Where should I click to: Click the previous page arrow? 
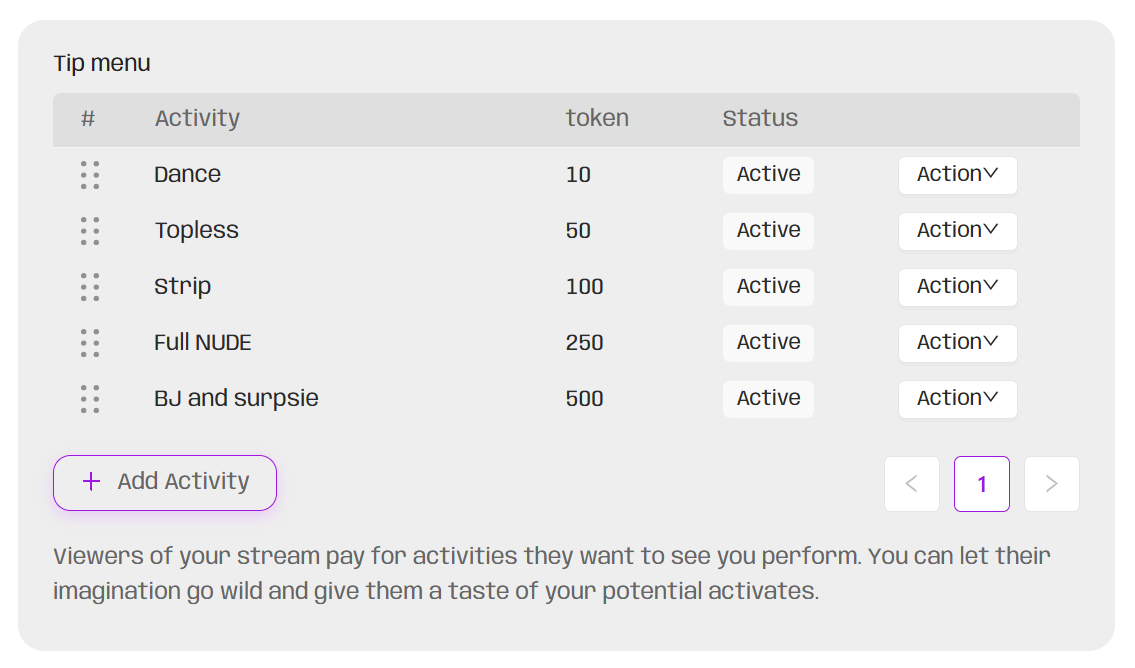[x=911, y=484]
